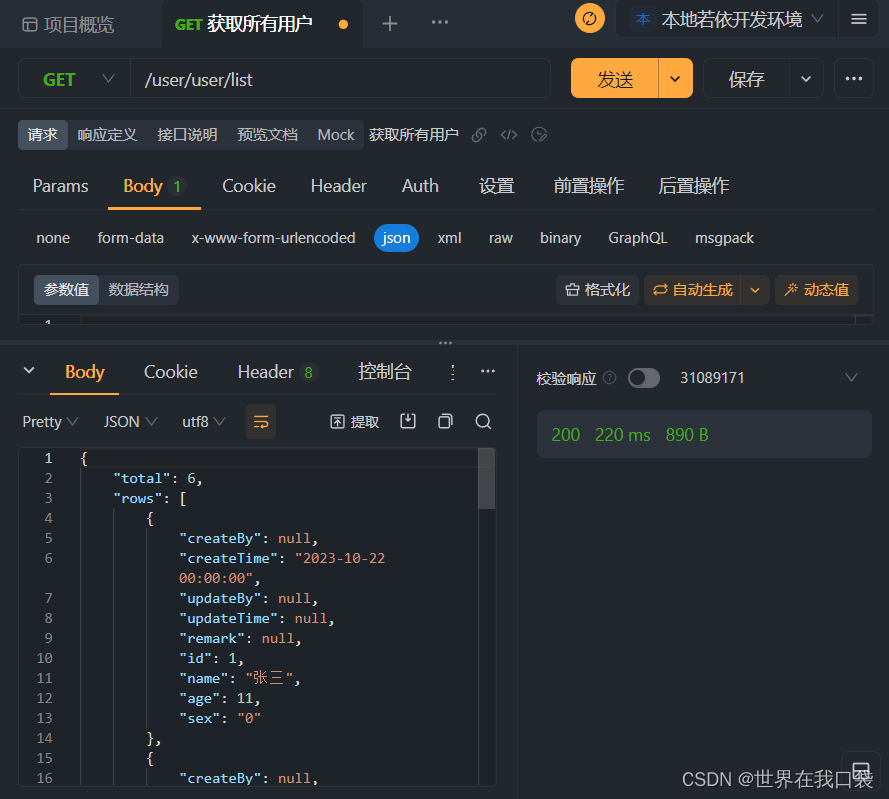Open the request Cookie tab
Image resolution: width=889 pixels, height=799 pixels.
249,186
